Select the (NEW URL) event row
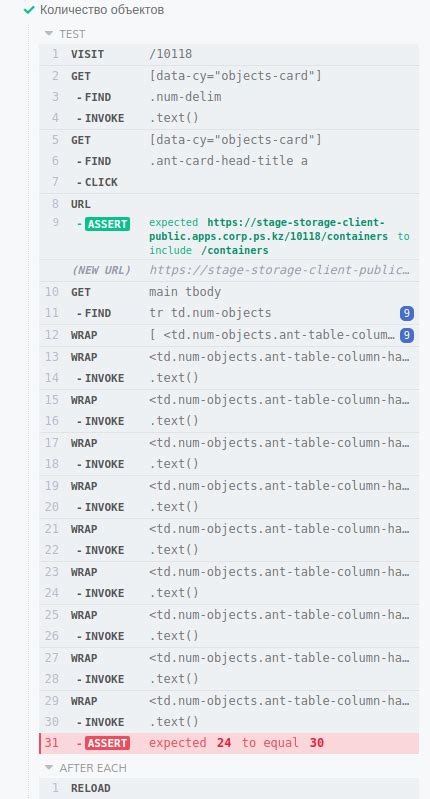The image size is (430, 799). click(x=229, y=271)
